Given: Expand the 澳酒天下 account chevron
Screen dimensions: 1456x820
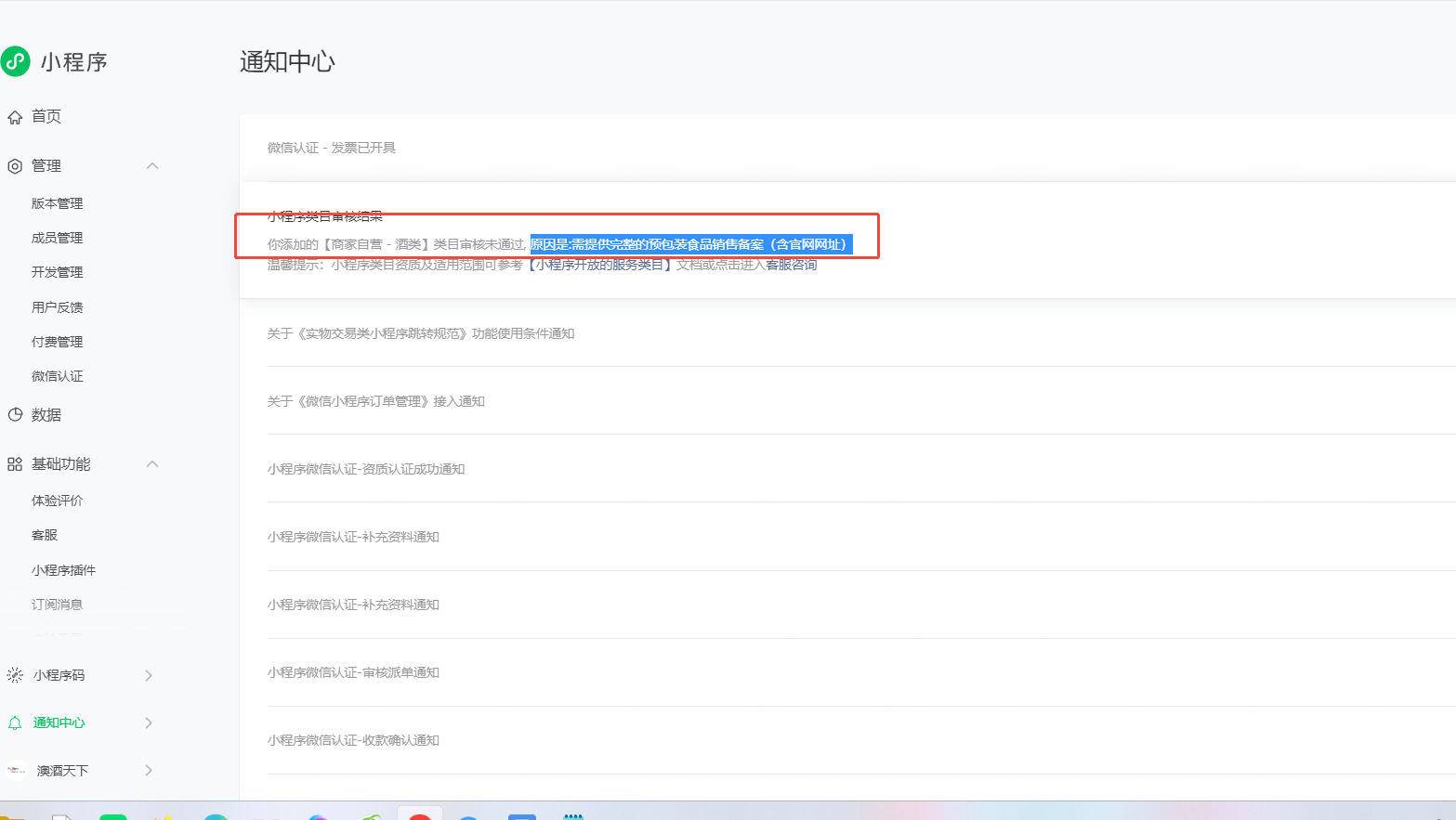Looking at the screenshot, I should point(149,770).
